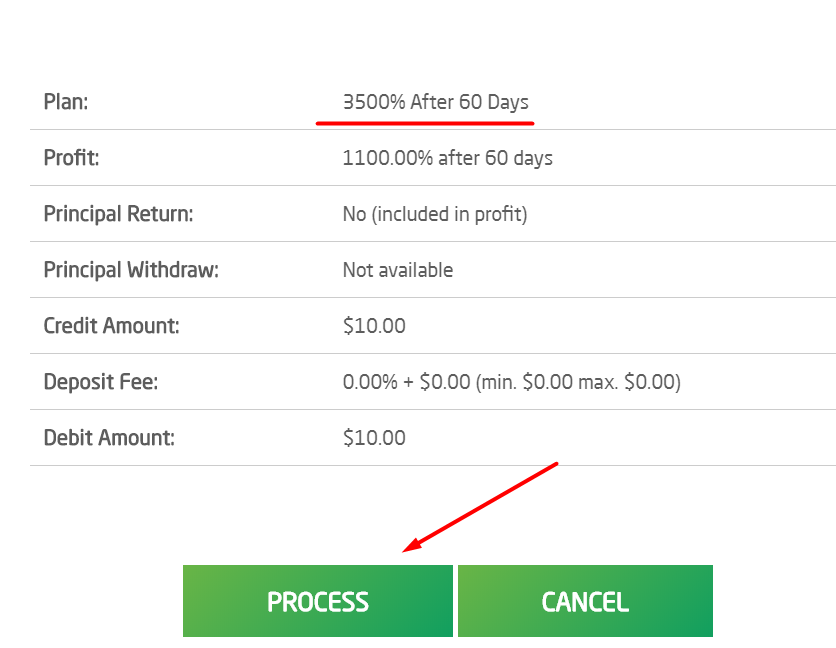The height and width of the screenshot is (648, 836).
Task: Click the "Principal Withdraw:" label
Action: (x=131, y=270)
